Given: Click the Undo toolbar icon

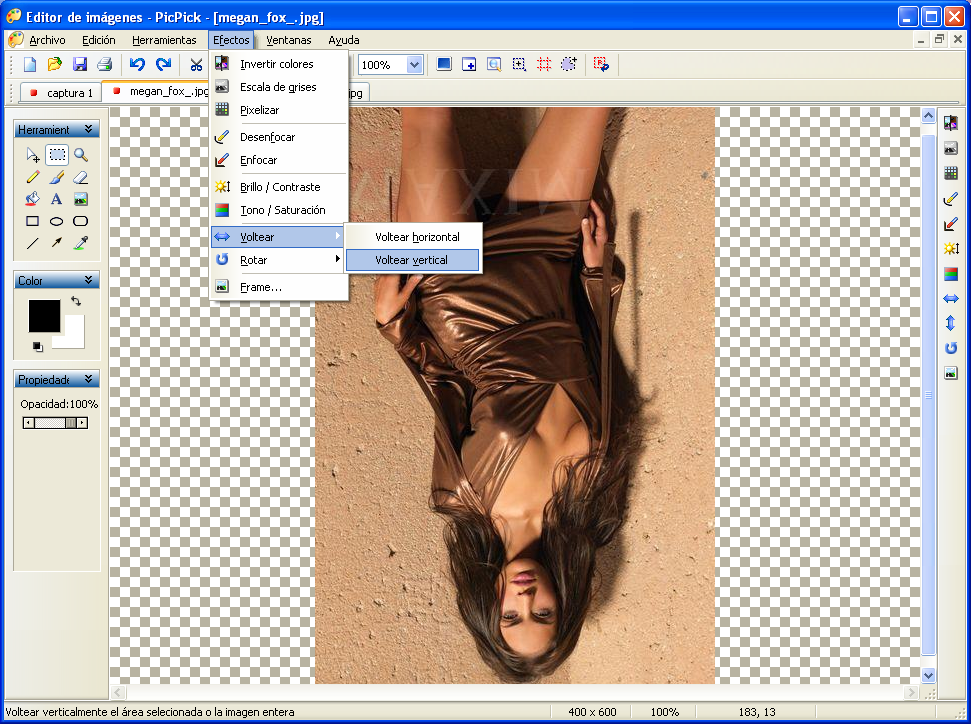Looking at the screenshot, I should coord(137,64).
